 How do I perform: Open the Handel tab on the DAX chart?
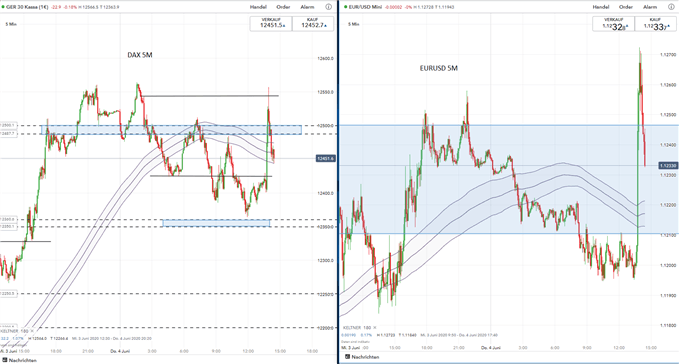259,7
